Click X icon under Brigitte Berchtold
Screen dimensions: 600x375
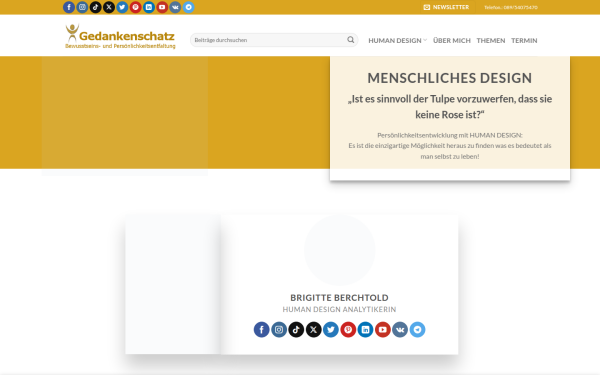coord(313,329)
